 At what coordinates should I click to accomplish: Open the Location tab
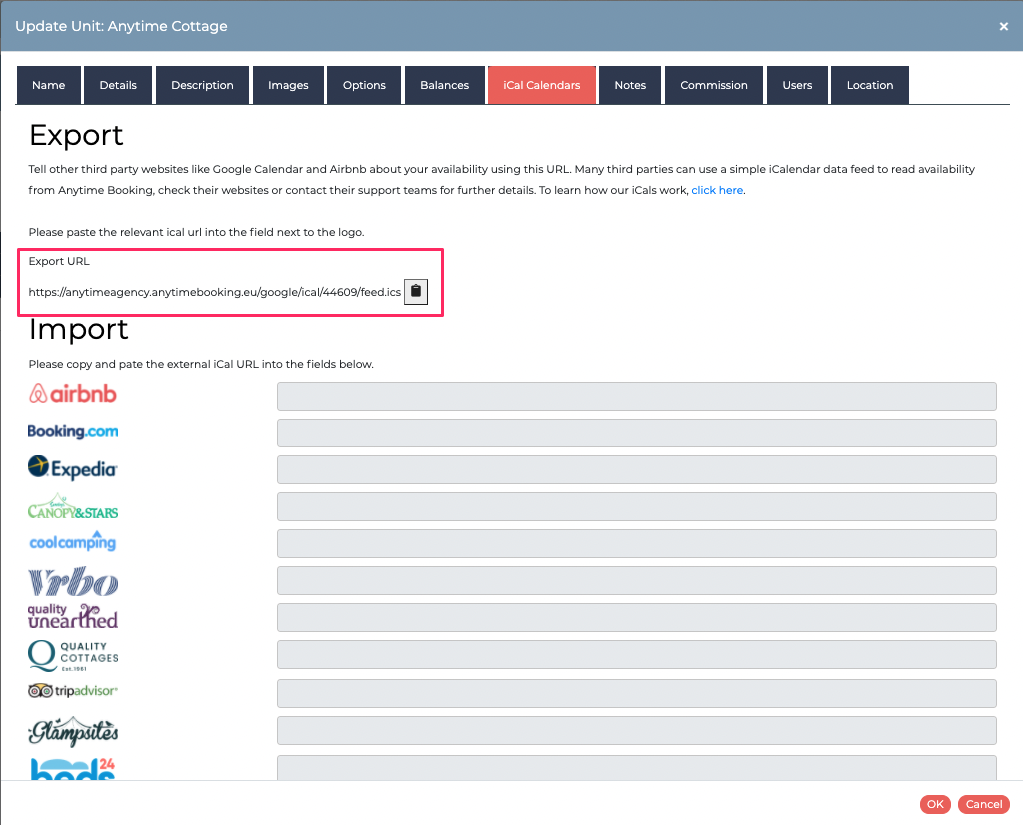870,85
